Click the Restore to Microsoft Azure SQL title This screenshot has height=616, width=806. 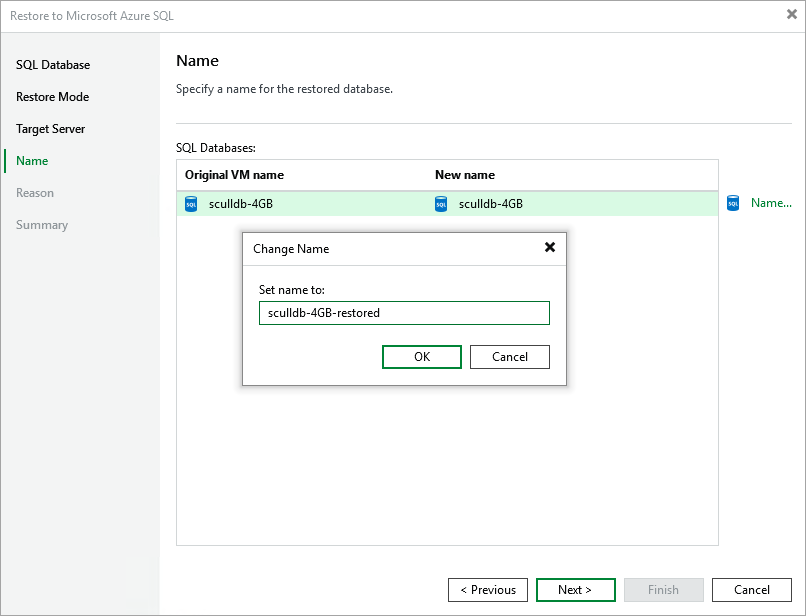tap(92, 16)
